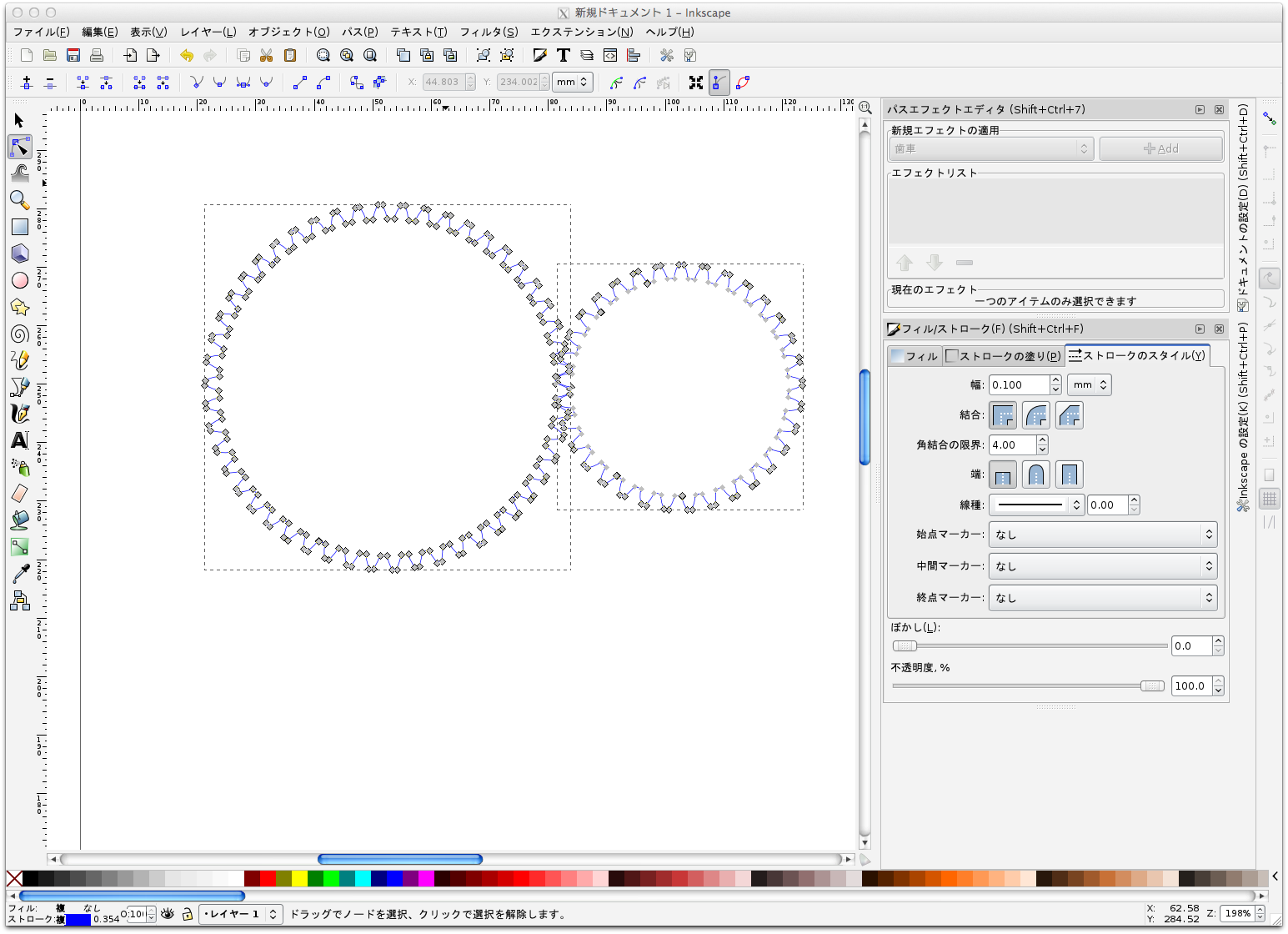Select round join style button
This screenshot has height=934, width=1288.
(1036, 415)
